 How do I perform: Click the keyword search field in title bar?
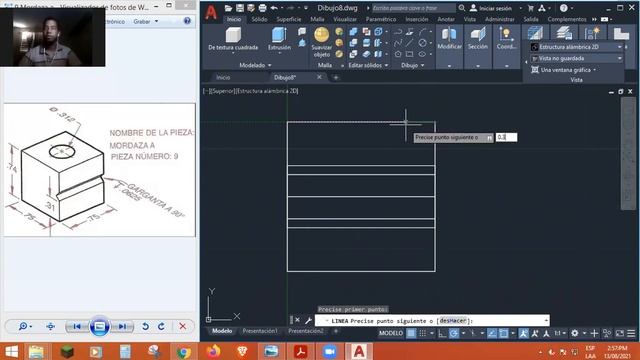pos(413,8)
